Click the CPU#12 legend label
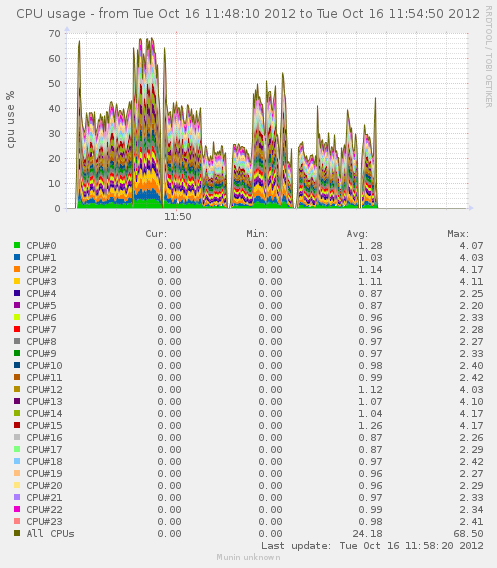Viewport: 497px width, 568px height. tap(44, 389)
